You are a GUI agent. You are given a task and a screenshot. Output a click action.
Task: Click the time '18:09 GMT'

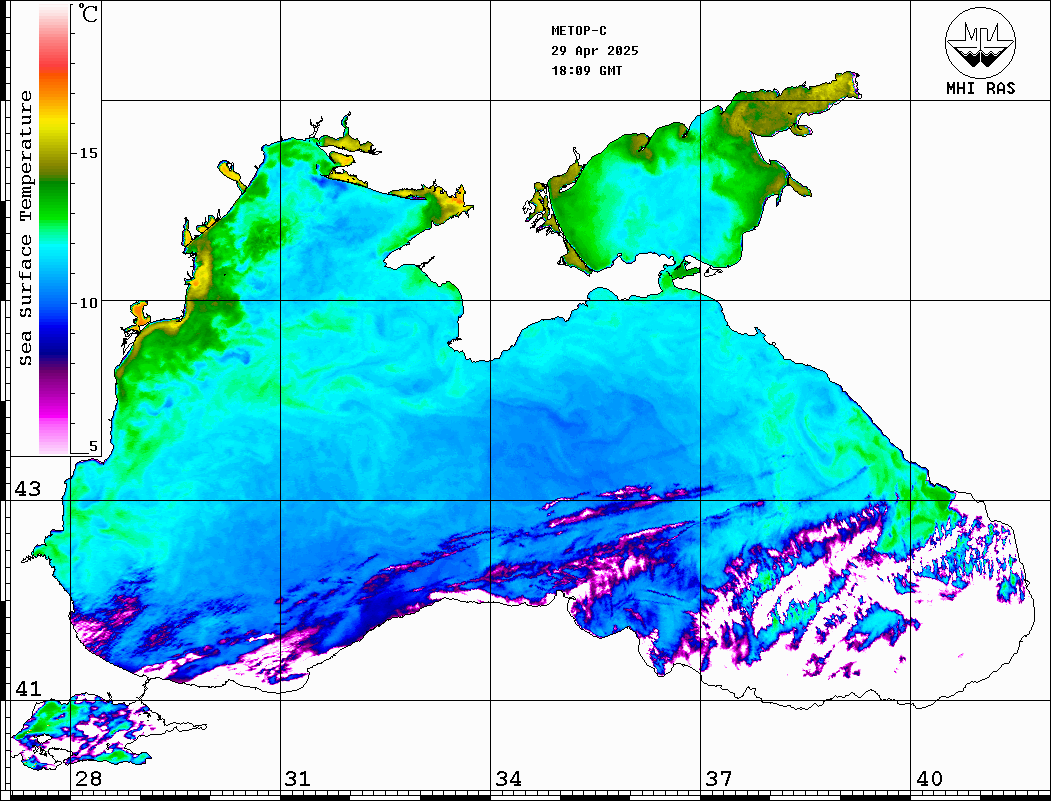(x=586, y=70)
